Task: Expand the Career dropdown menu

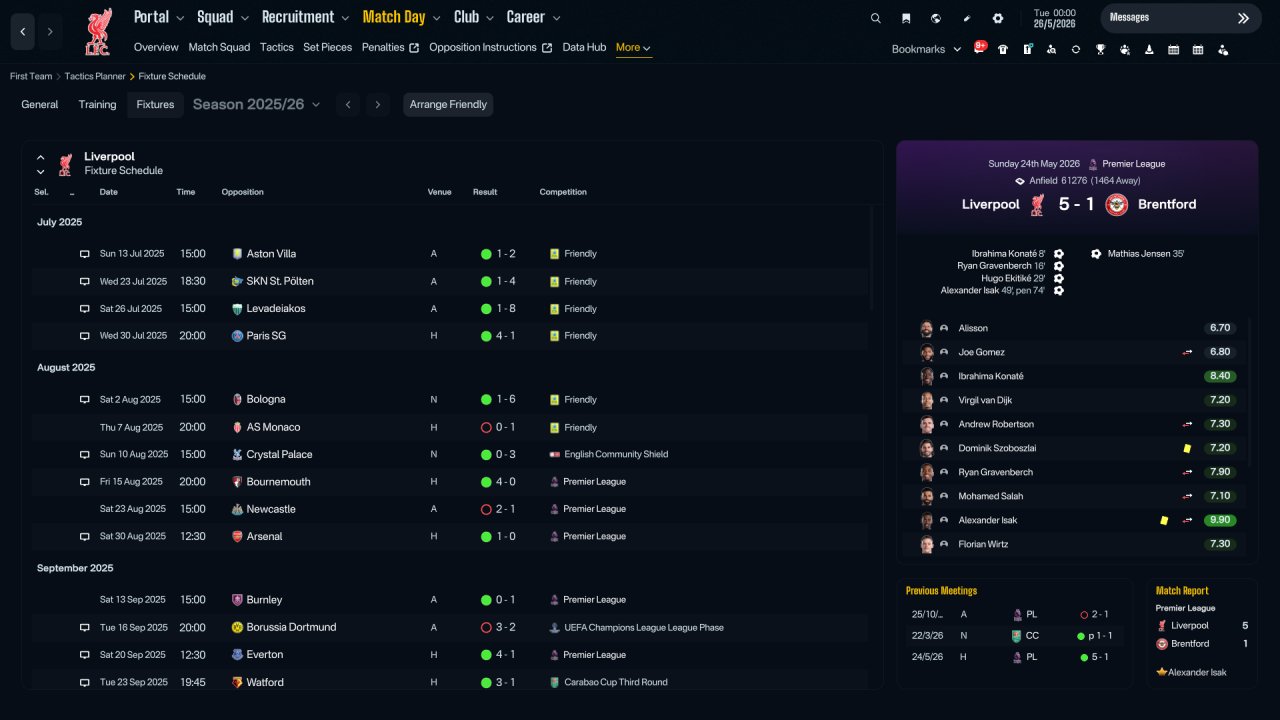Action: pos(534,17)
